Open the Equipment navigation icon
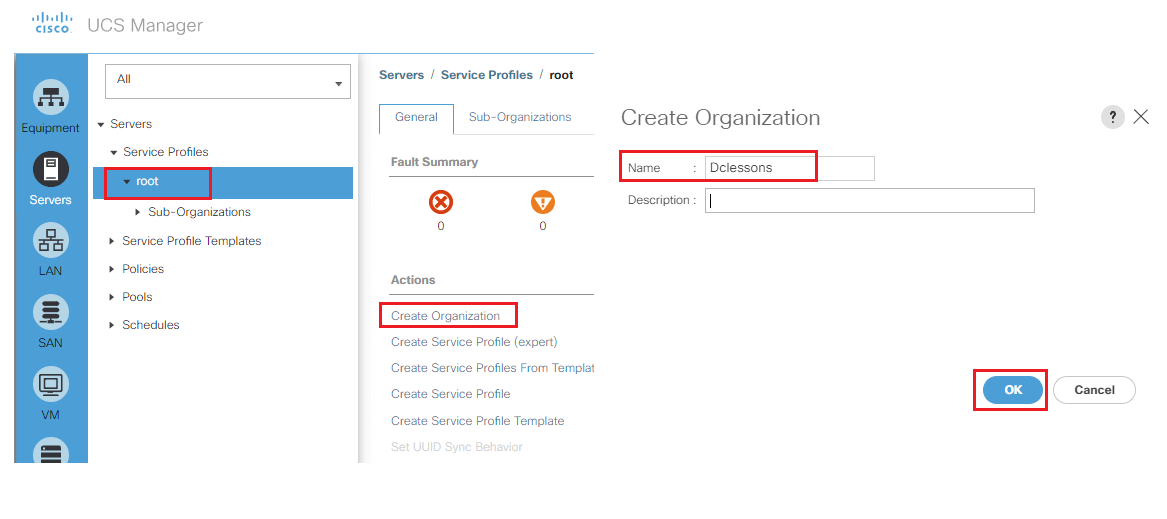The image size is (1167, 519). (x=51, y=97)
